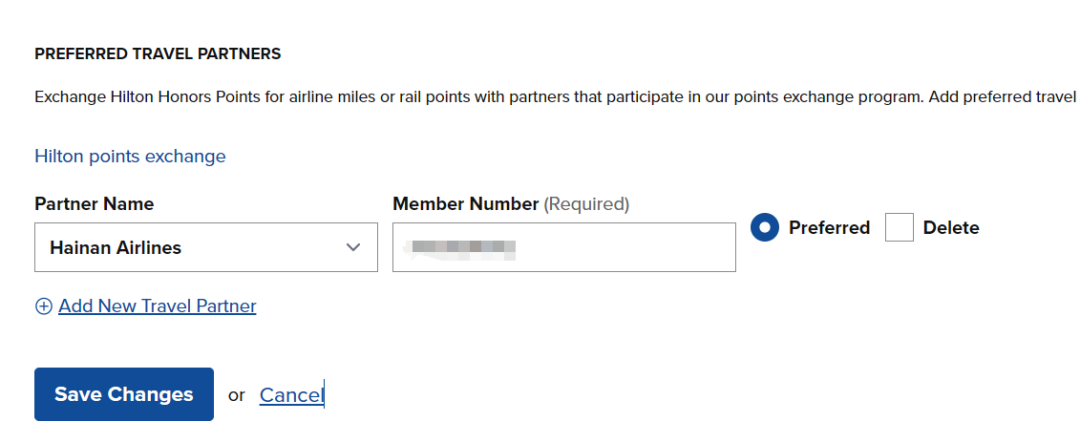This screenshot has width=1080, height=443.
Task: Click the Preferred label text
Action: [829, 227]
